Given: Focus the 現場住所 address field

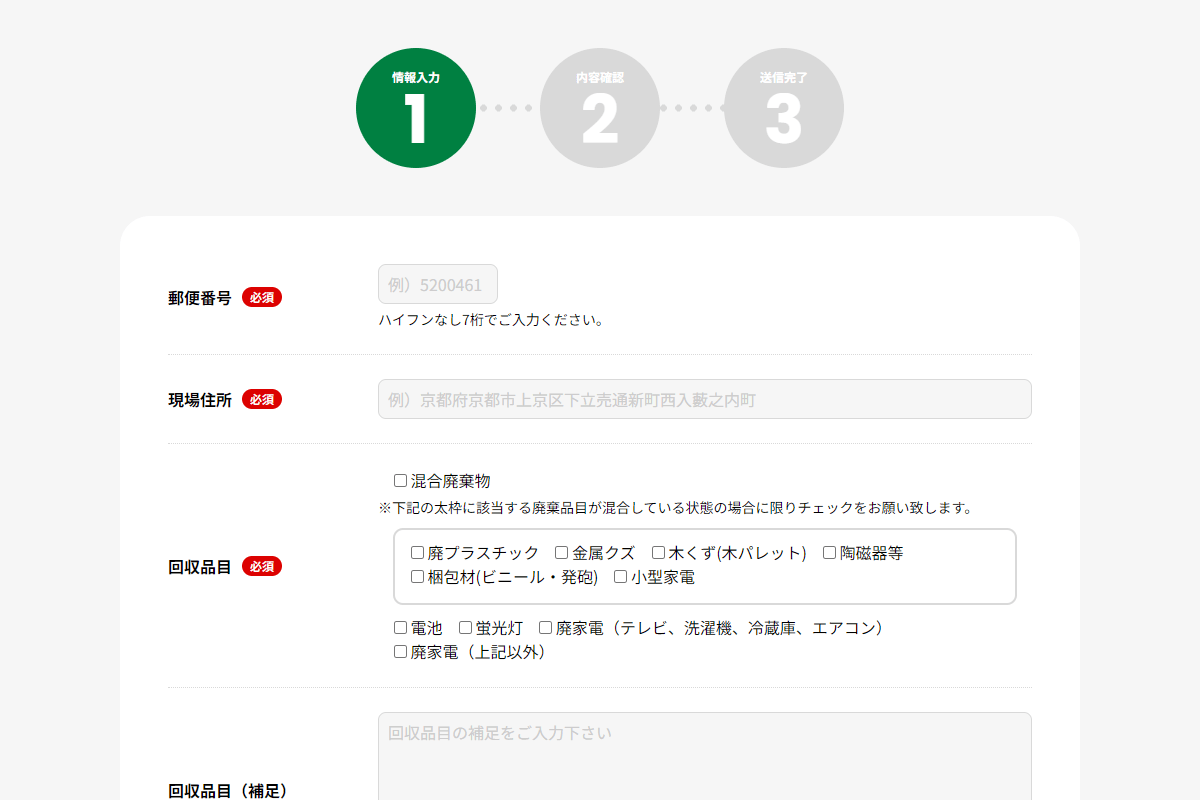Looking at the screenshot, I should (x=704, y=399).
